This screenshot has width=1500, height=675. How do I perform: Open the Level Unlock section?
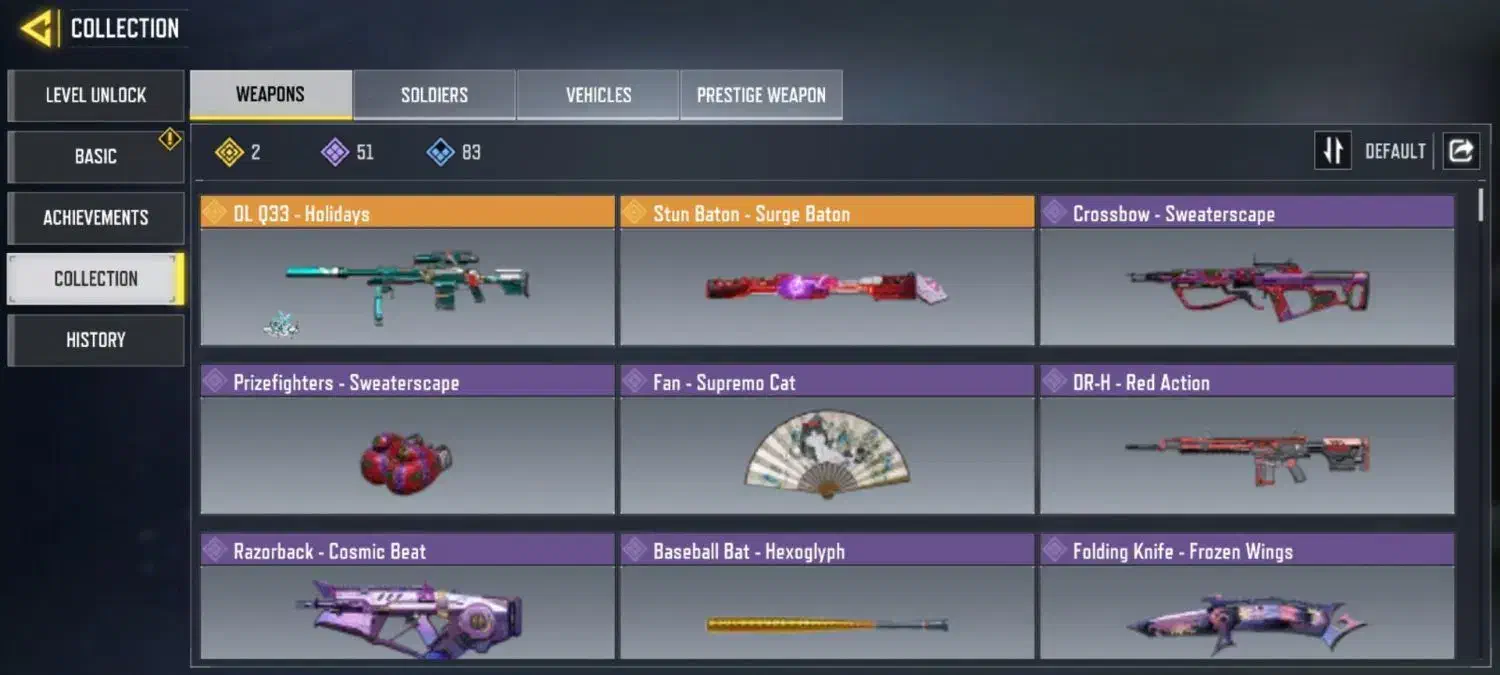pyautogui.click(x=96, y=95)
